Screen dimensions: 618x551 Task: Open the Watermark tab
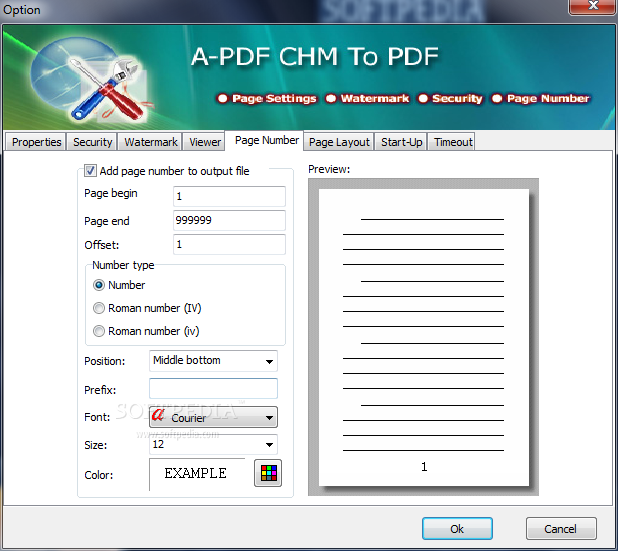click(x=151, y=142)
